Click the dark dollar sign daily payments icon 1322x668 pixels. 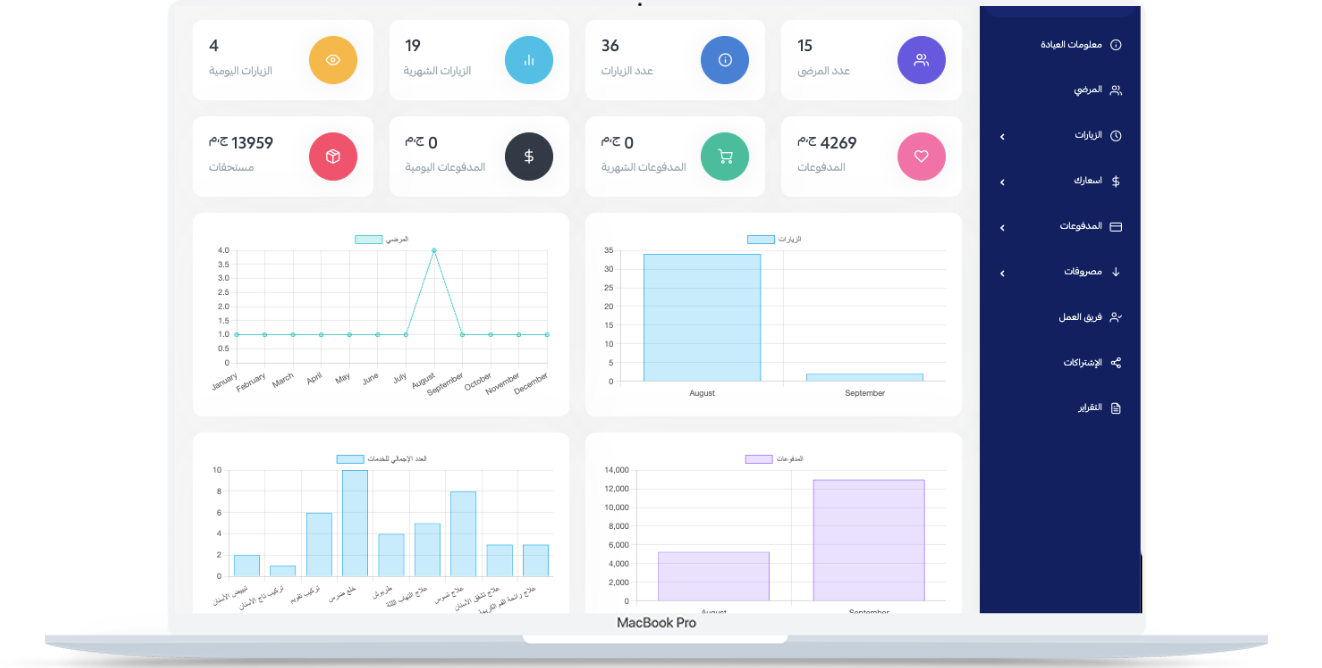click(x=529, y=157)
